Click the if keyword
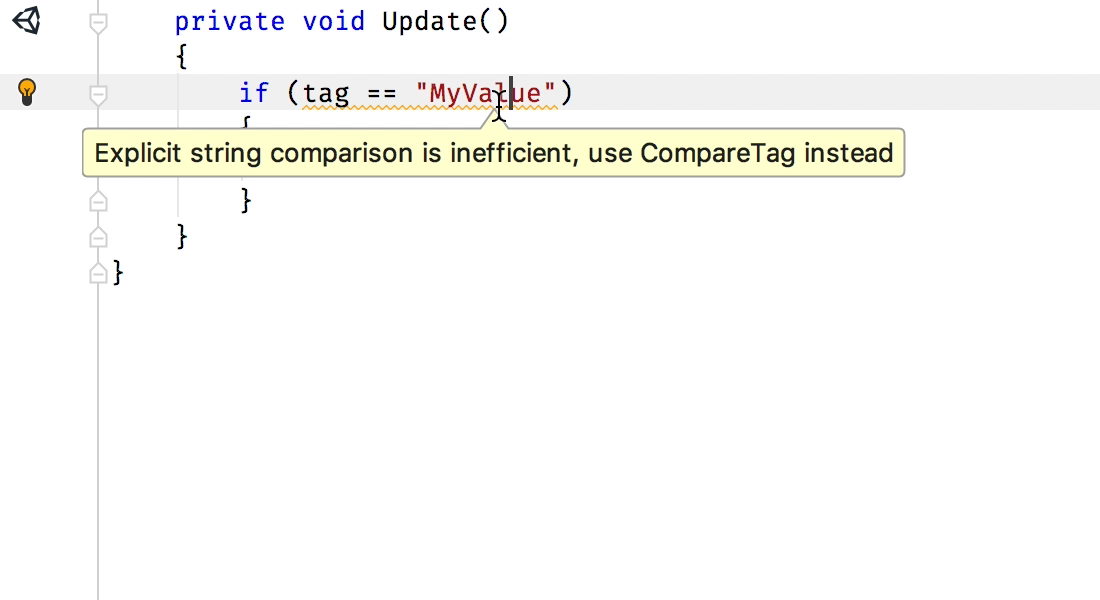The height and width of the screenshot is (600, 1100). (254, 93)
